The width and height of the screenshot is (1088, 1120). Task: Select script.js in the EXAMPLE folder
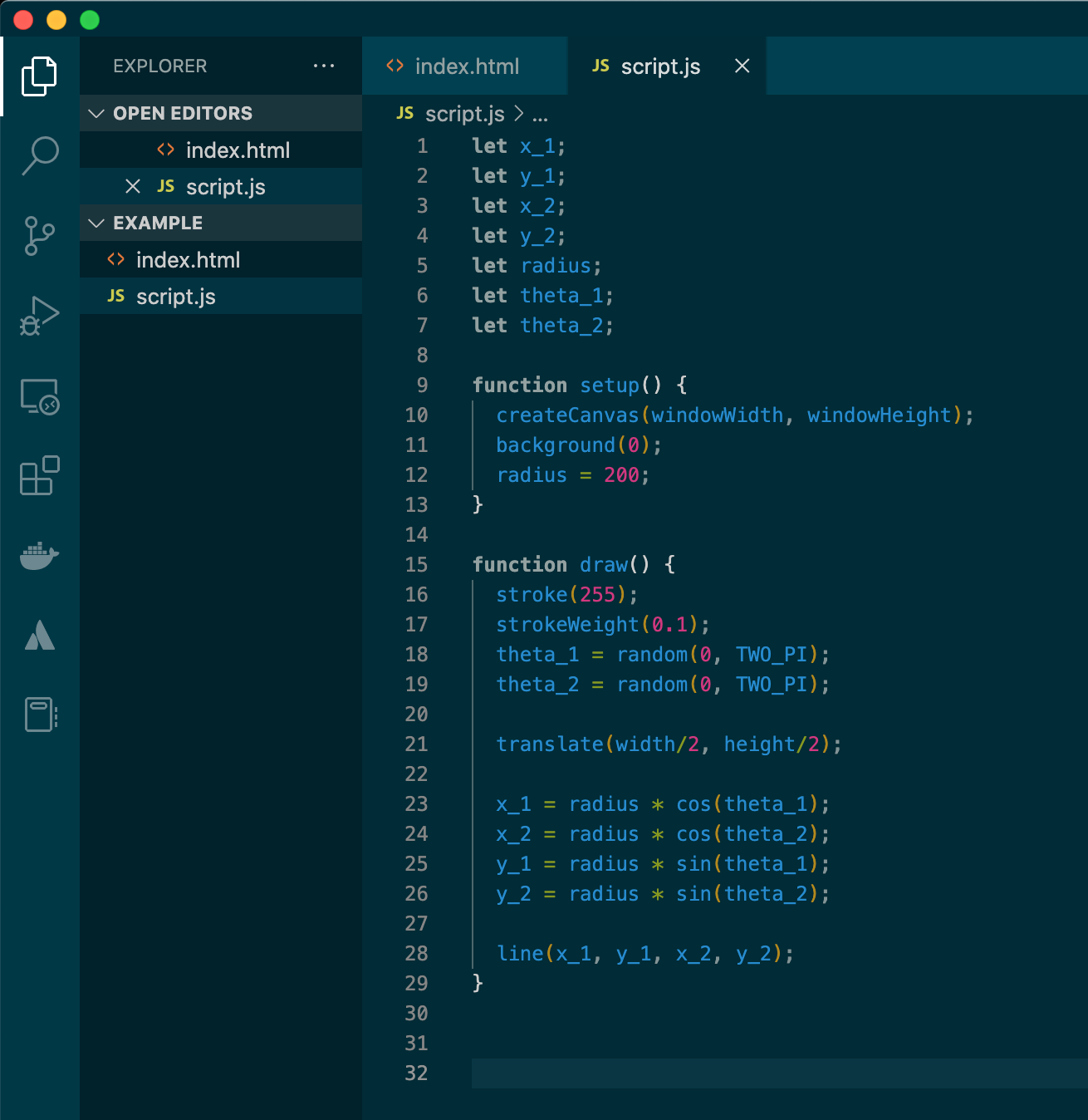[176, 296]
